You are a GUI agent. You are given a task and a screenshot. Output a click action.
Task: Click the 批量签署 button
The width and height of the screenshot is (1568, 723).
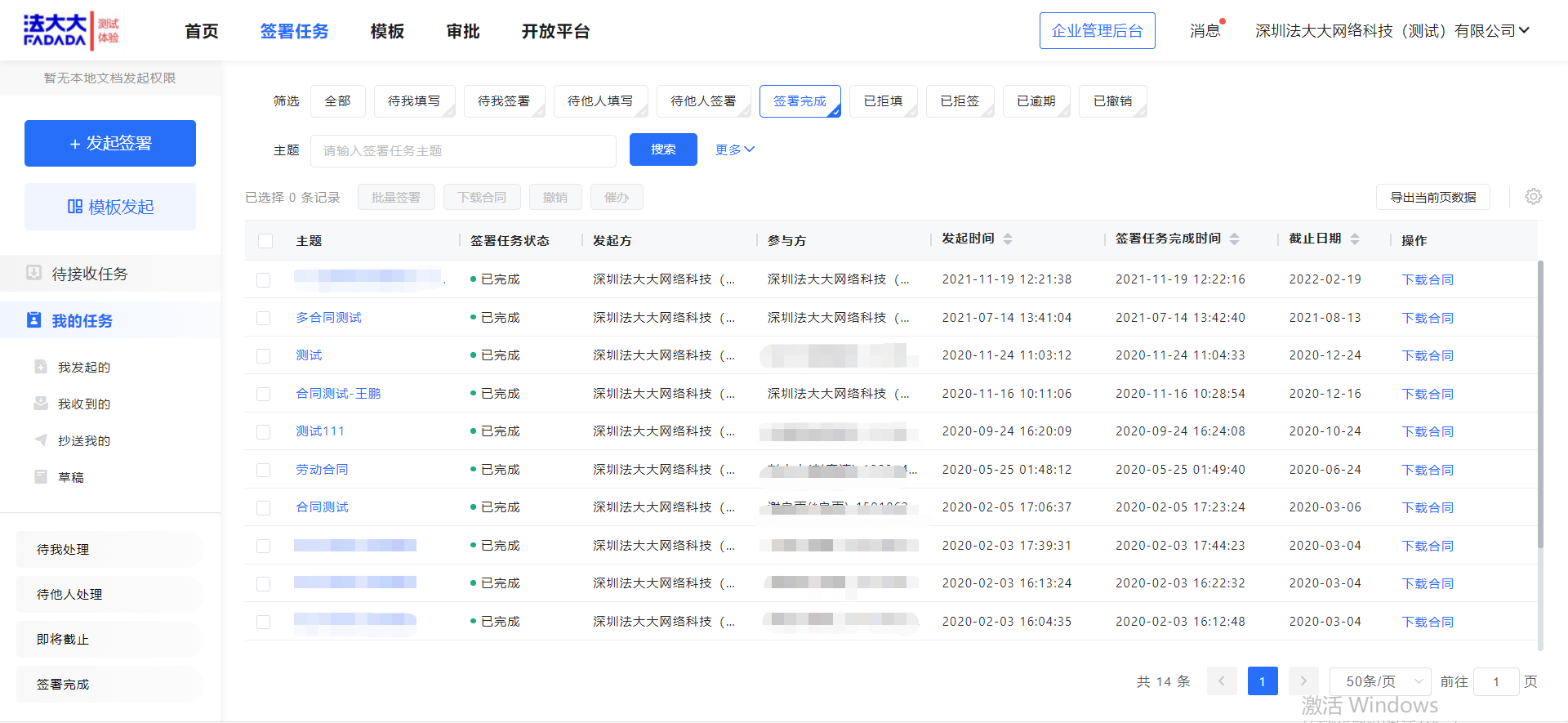[396, 197]
